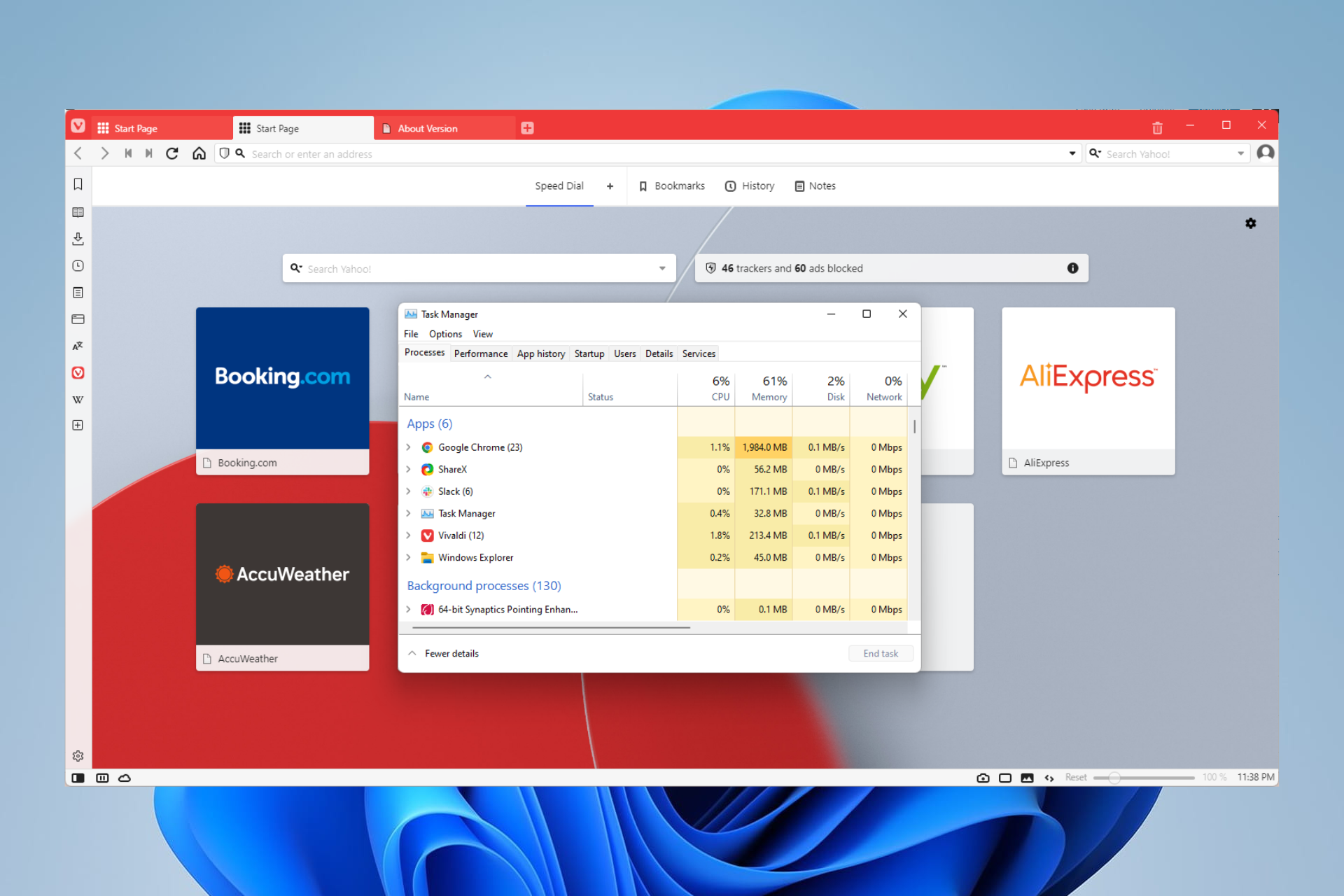Toggle images and animations loading
Screen dimensions: 1344x896
click(x=1027, y=778)
